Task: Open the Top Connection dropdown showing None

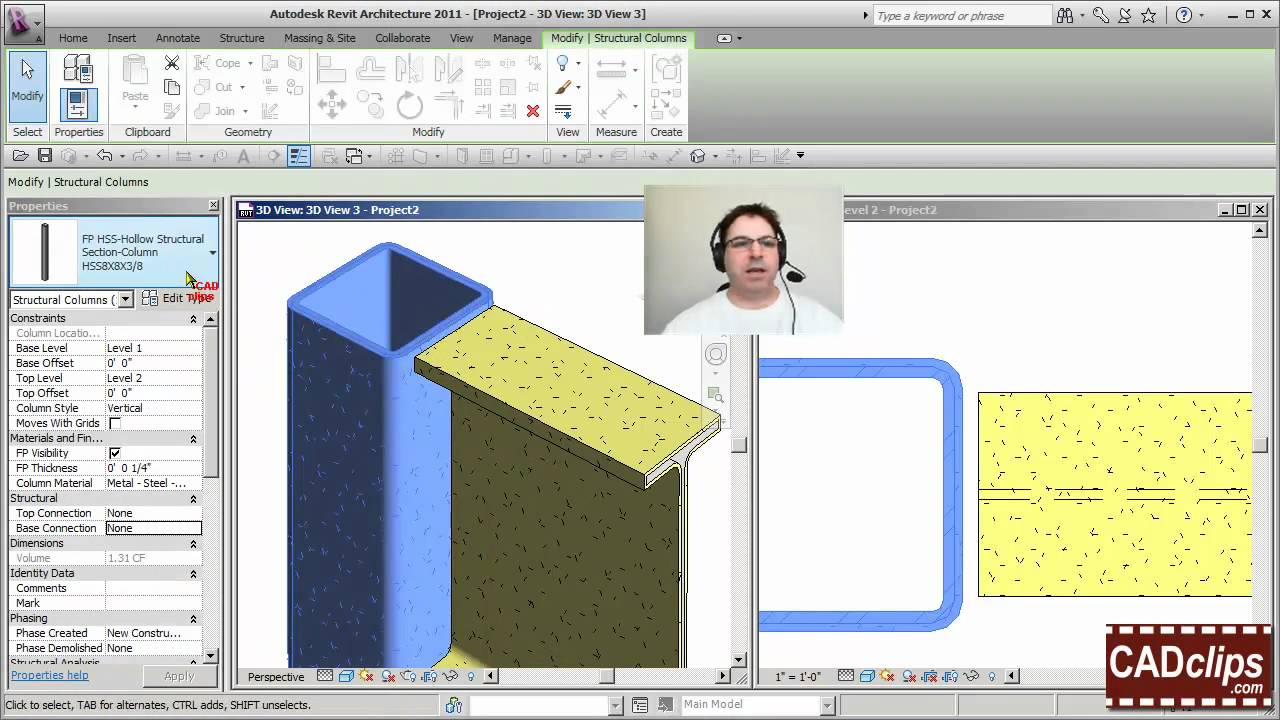Action: (153, 512)
